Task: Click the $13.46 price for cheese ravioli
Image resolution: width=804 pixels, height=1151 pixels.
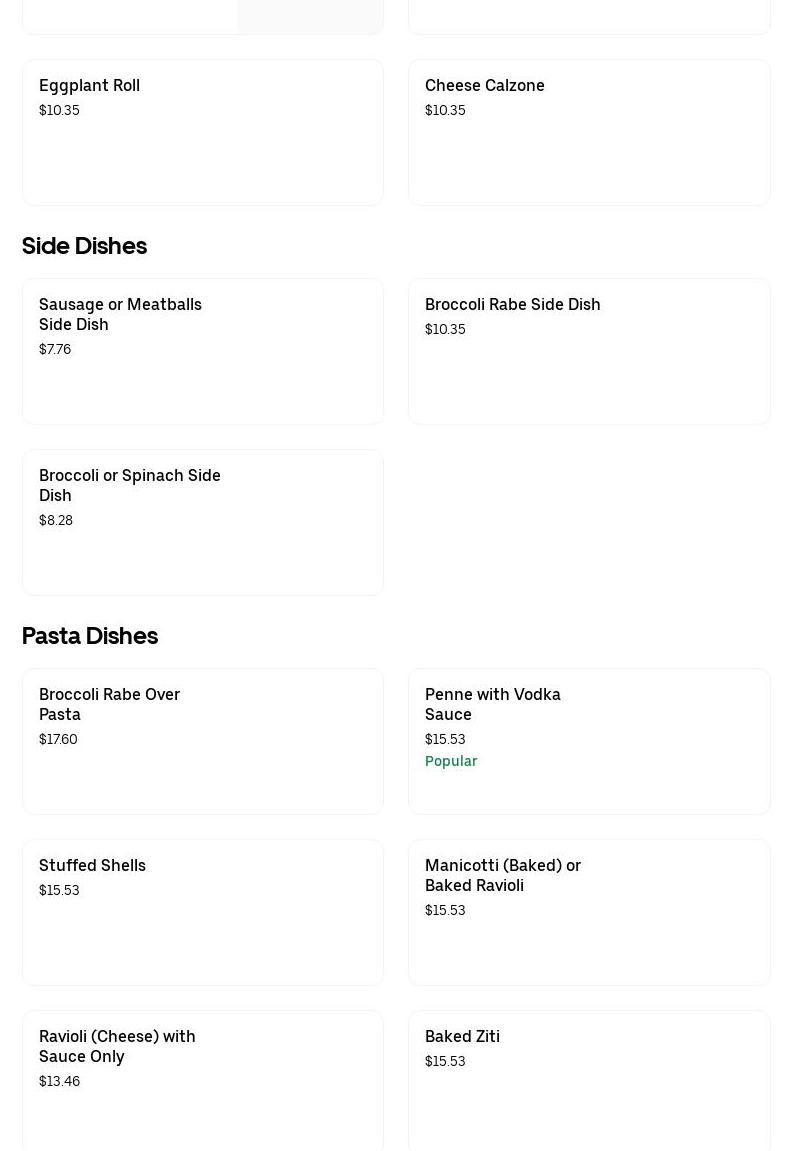Action: 59,1081
